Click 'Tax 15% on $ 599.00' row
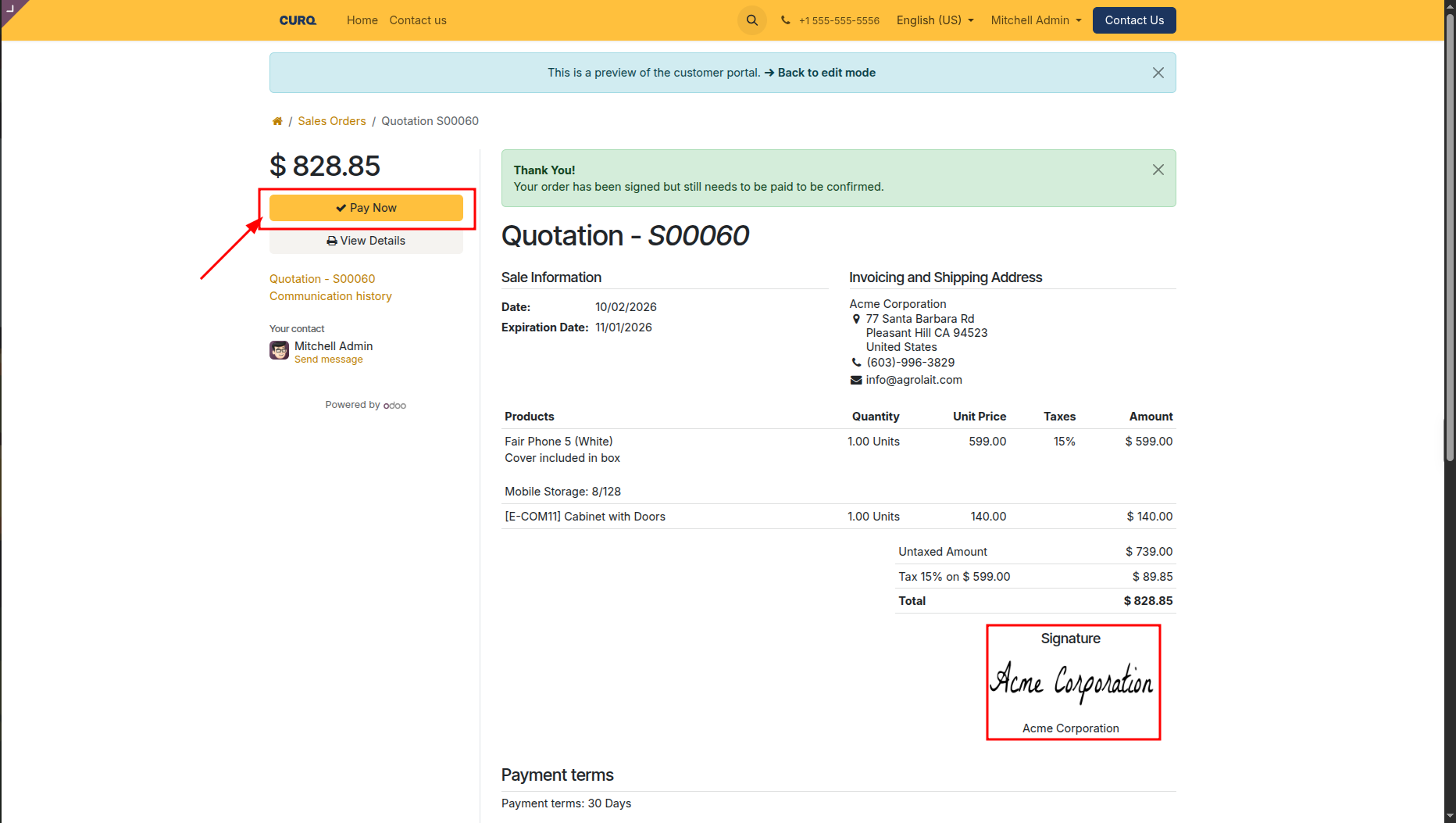The width and height of the screenshot is (1456, 823). tap(1035, 577)
